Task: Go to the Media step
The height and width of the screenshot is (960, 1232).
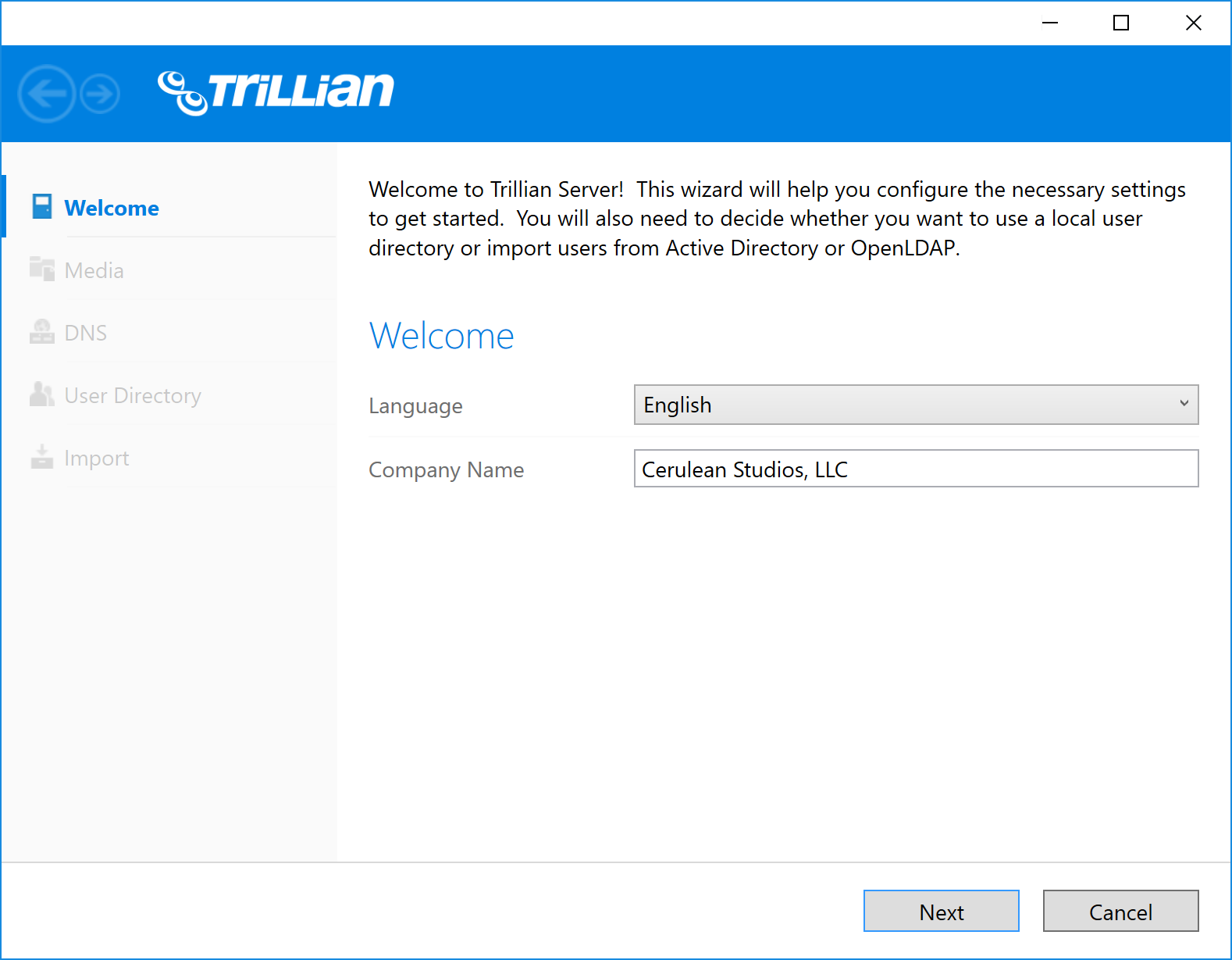Action: coord(94,270)
